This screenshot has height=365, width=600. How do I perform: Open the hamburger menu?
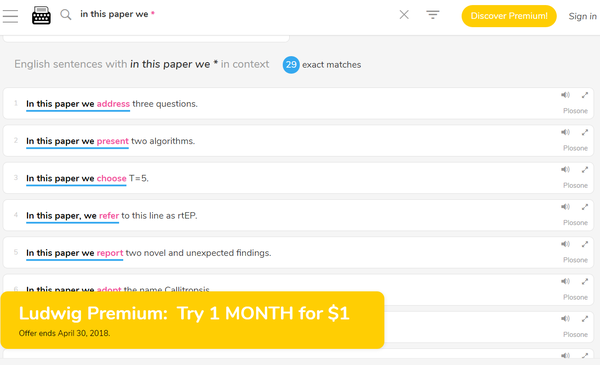(10, 16)
